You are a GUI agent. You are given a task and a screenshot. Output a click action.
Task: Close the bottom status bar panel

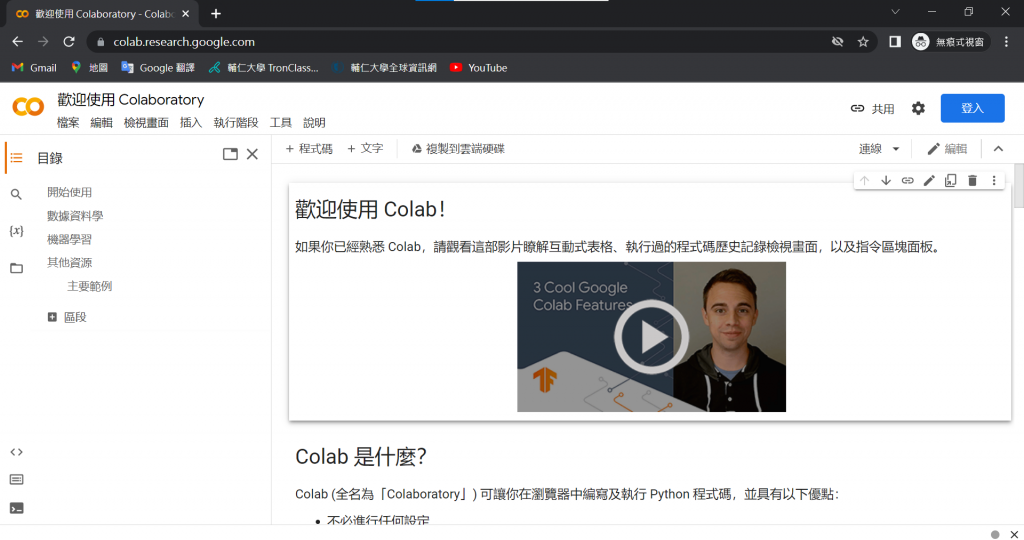coord(1014,534)
